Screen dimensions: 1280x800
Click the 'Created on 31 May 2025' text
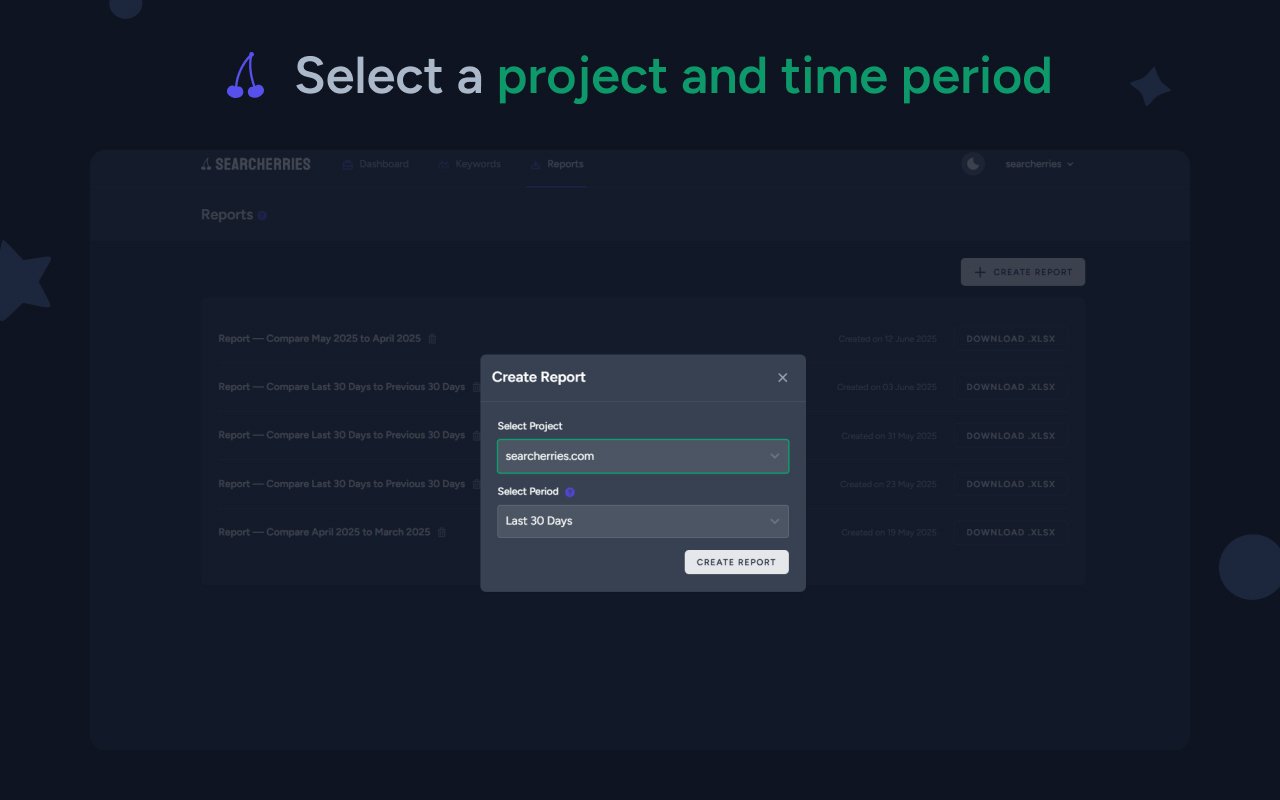point(889,436)
